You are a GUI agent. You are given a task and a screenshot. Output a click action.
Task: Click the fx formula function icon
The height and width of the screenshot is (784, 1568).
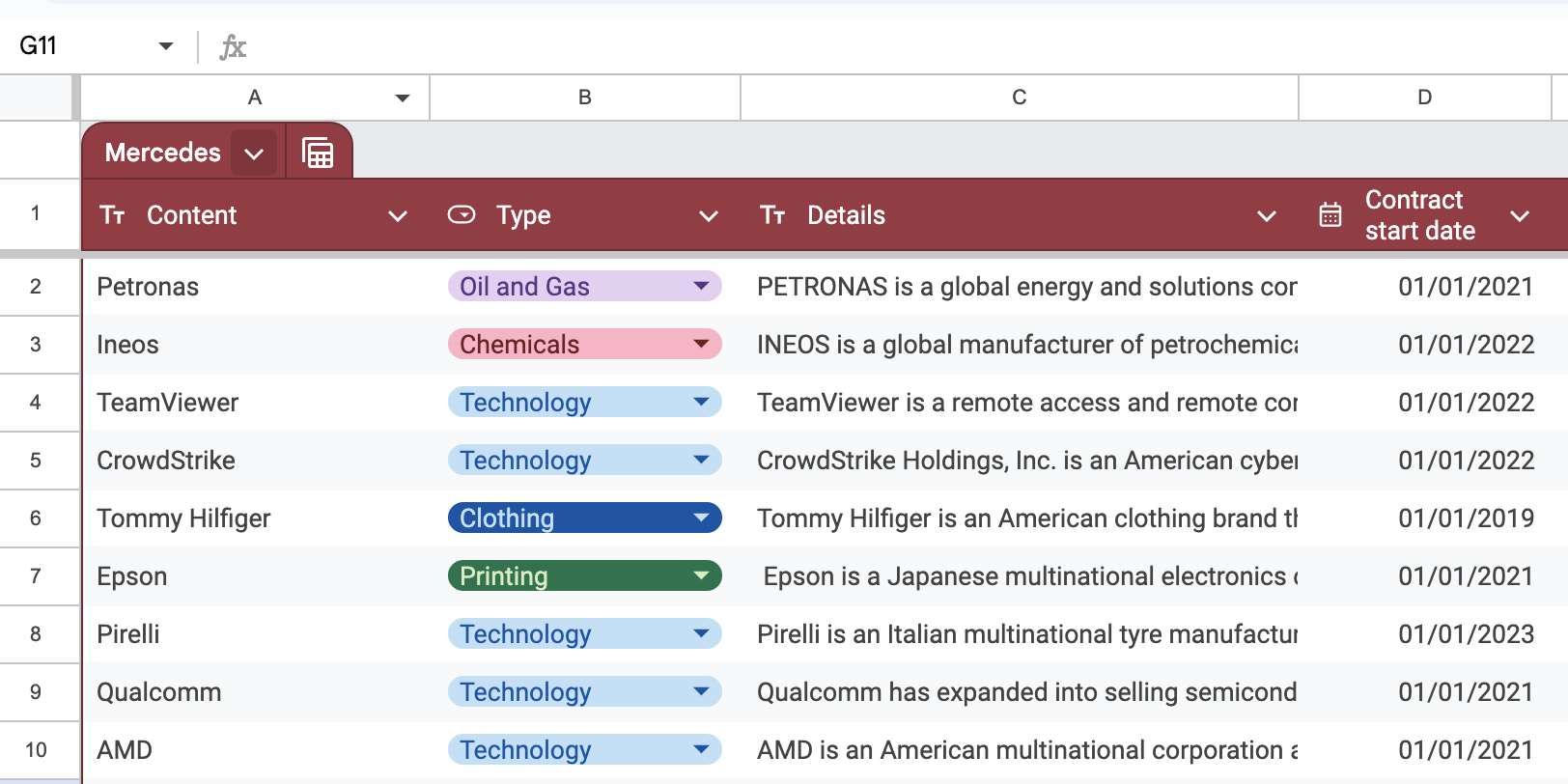click(233, 46)
